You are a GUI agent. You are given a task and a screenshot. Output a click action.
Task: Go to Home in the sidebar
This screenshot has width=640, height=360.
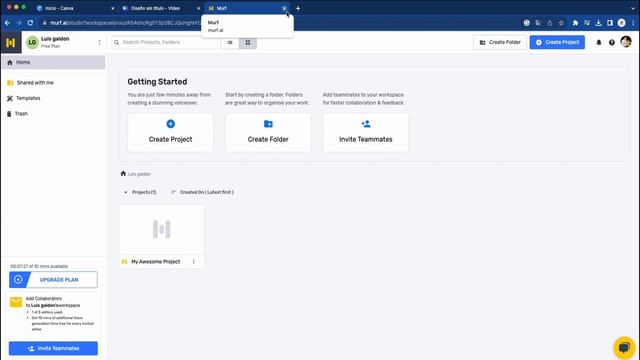click(53, 62)
